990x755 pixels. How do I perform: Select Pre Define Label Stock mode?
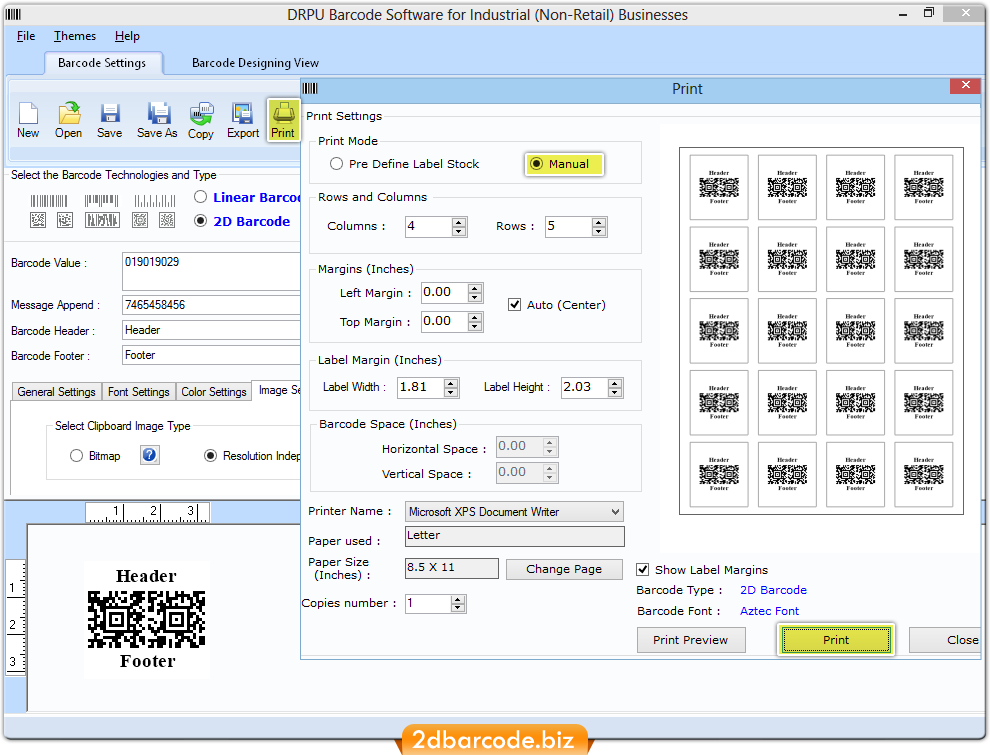coord(337,164)
